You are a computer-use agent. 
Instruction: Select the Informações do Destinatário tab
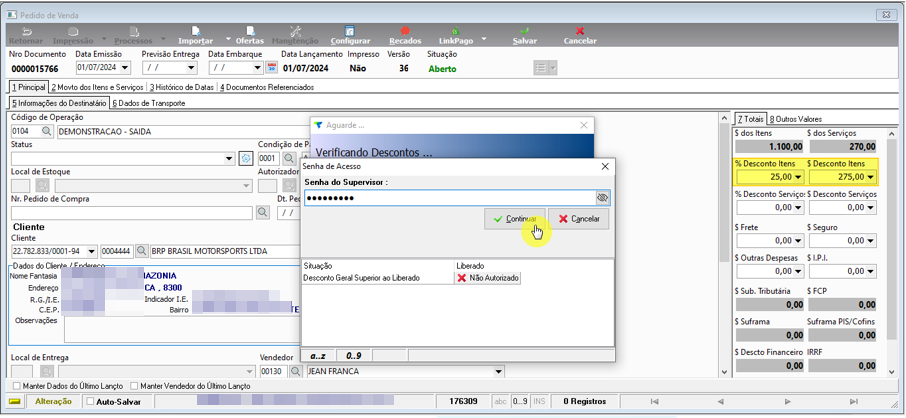pyautogui.click(x=60, y=103)
